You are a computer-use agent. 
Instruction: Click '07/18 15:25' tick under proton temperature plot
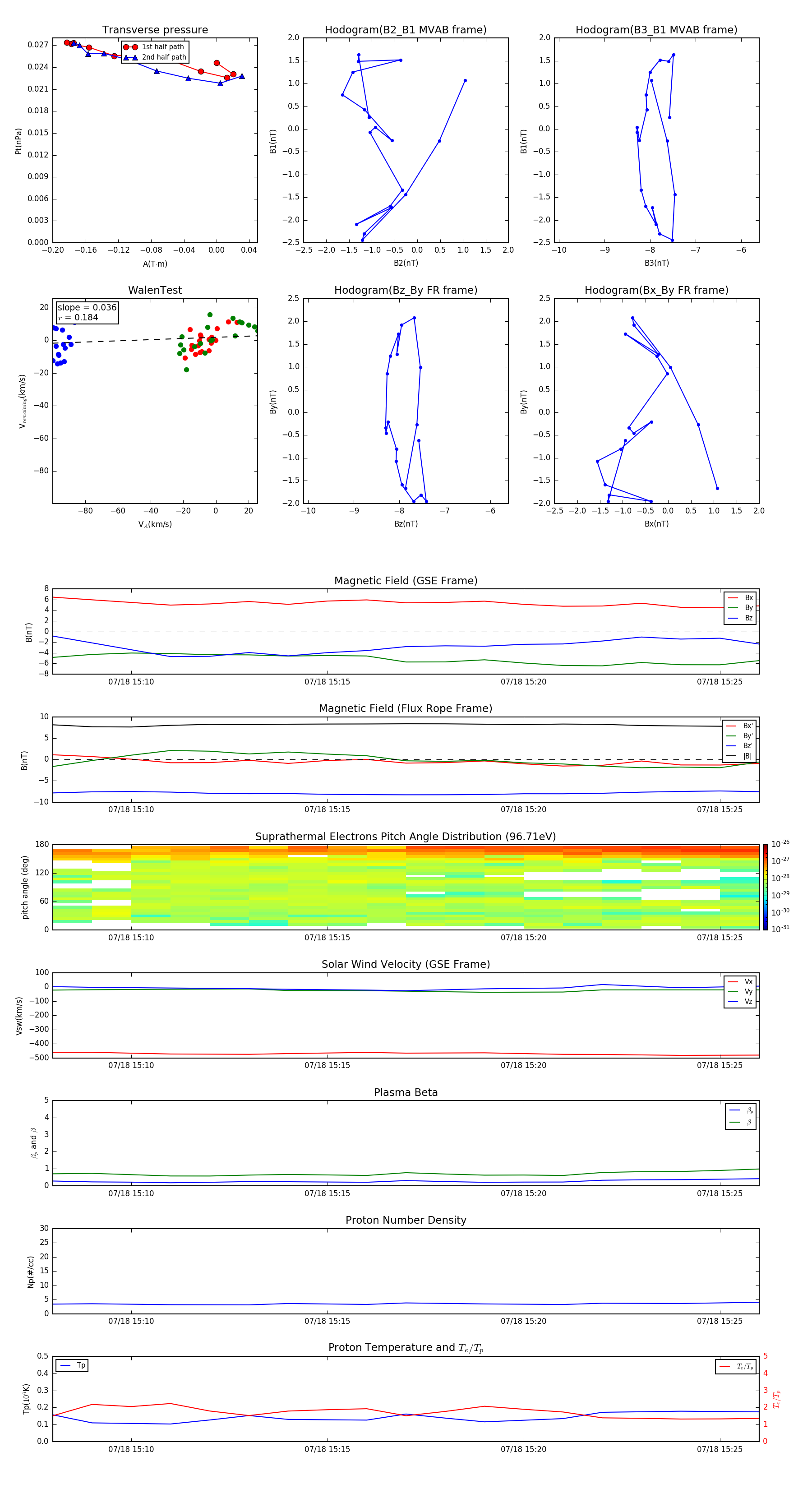pyautogui.click(x=720, y=1450)
